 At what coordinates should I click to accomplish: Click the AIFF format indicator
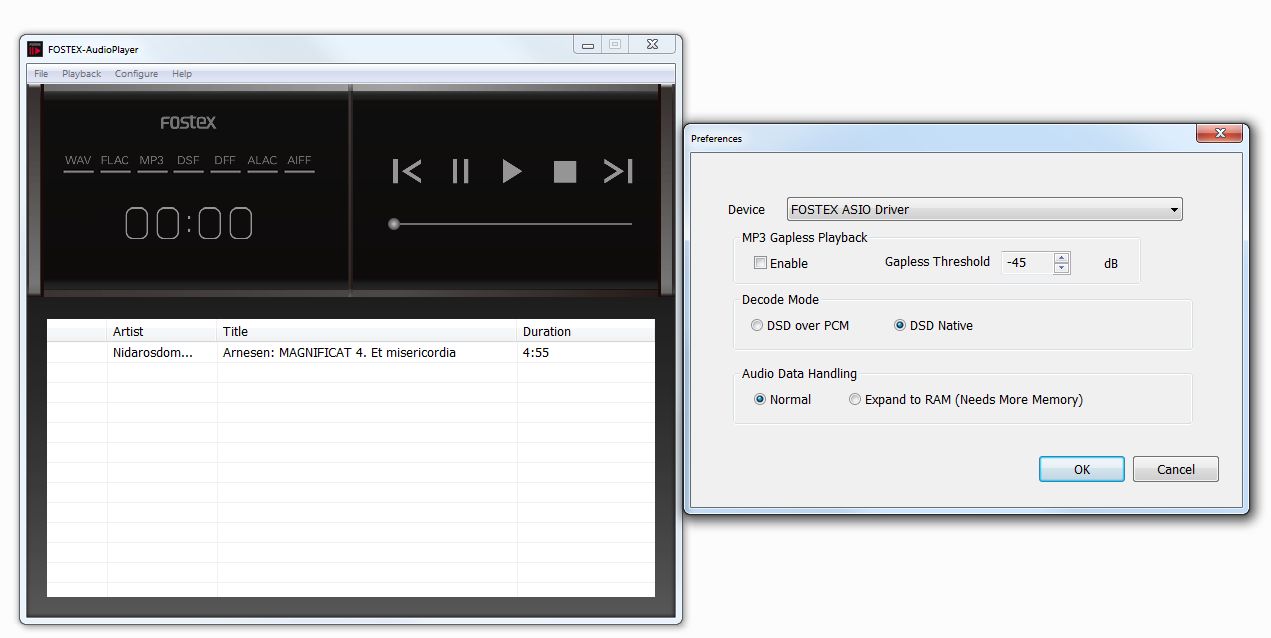tap(299, 161)
